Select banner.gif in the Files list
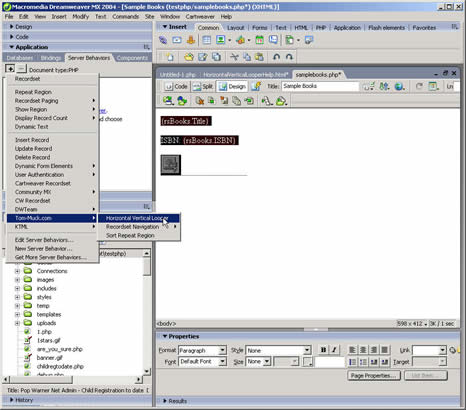Image resolution: width=466 pixels, height=410 pixels. (x=50, y=358)
